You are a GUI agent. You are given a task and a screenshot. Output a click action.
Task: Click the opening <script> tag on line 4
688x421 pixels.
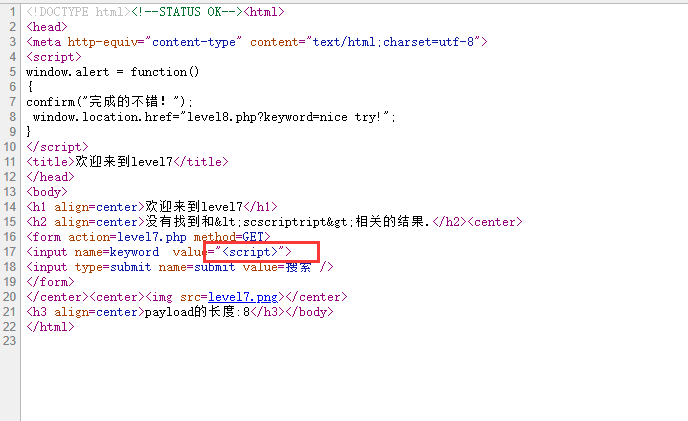tap(54, 57)
